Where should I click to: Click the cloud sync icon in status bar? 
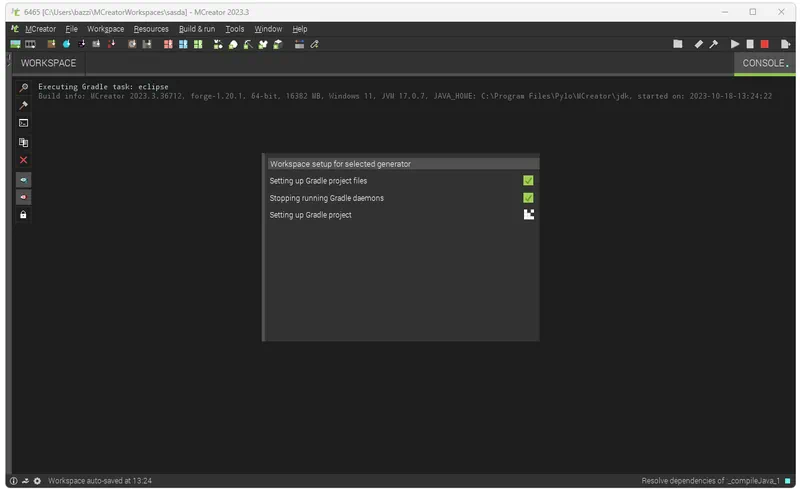(26, 481)
